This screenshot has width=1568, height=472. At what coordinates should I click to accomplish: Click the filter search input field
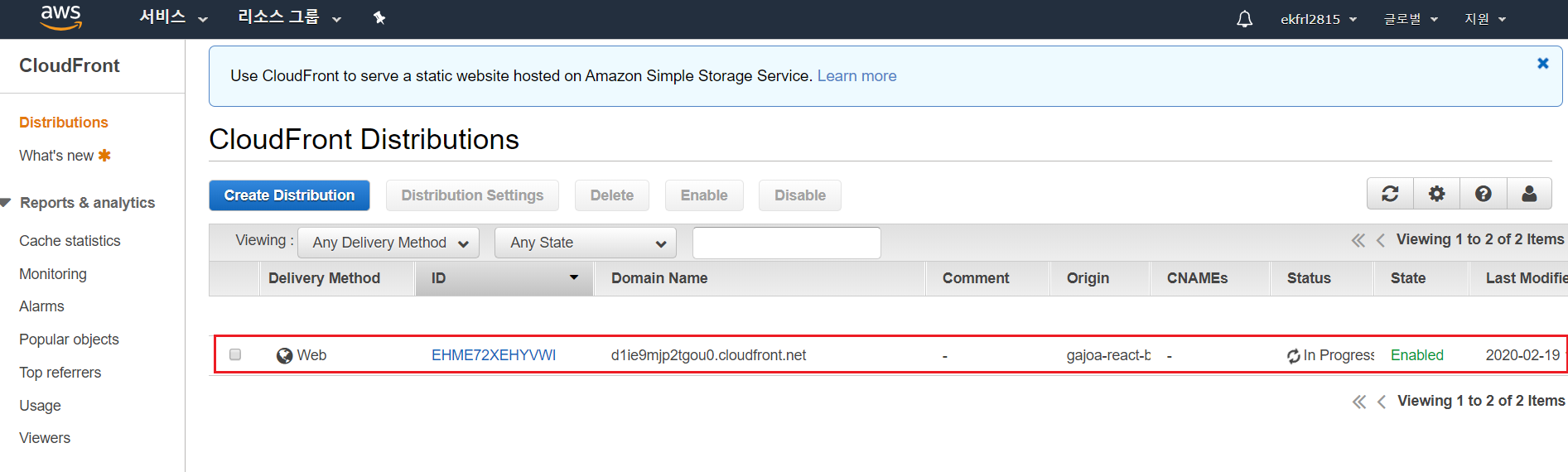pos(786,243)
